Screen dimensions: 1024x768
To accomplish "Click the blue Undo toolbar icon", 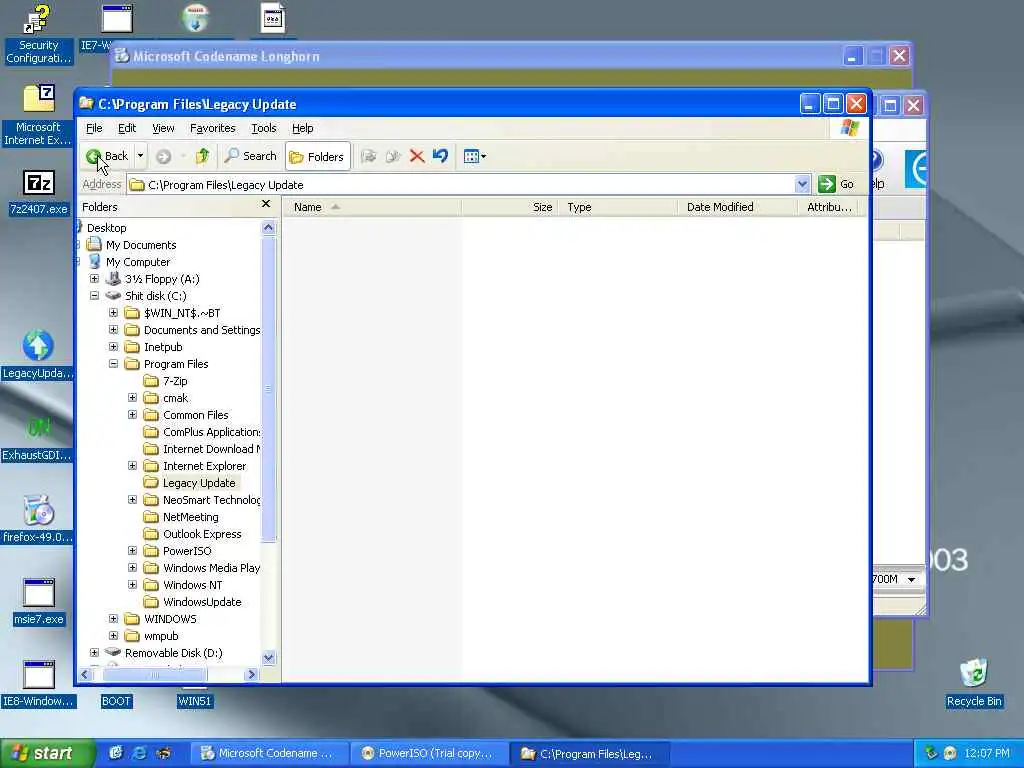I will (440, 156).
